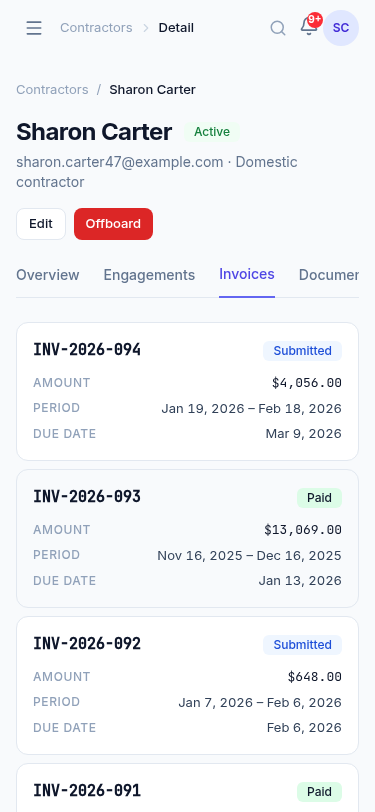
Task: Click the Active status badge
Action: coord(212,132)
